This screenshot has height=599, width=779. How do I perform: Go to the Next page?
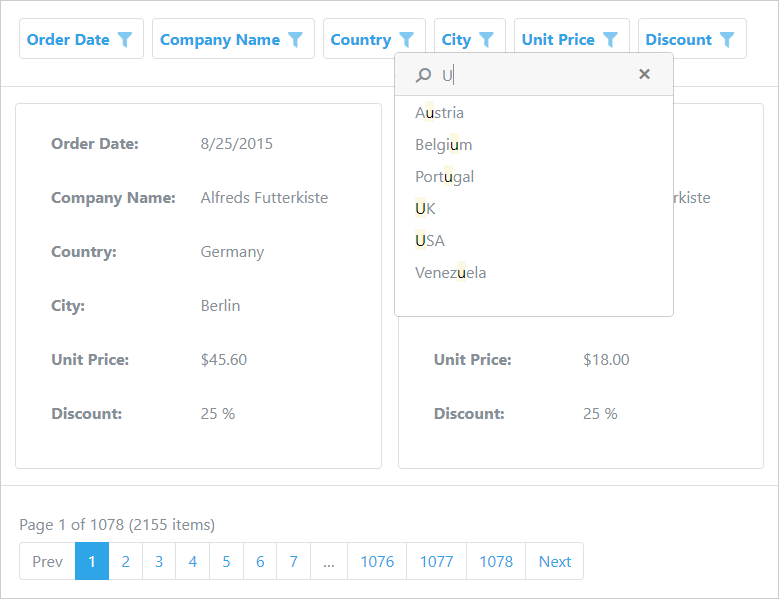(x=554, y=561)
